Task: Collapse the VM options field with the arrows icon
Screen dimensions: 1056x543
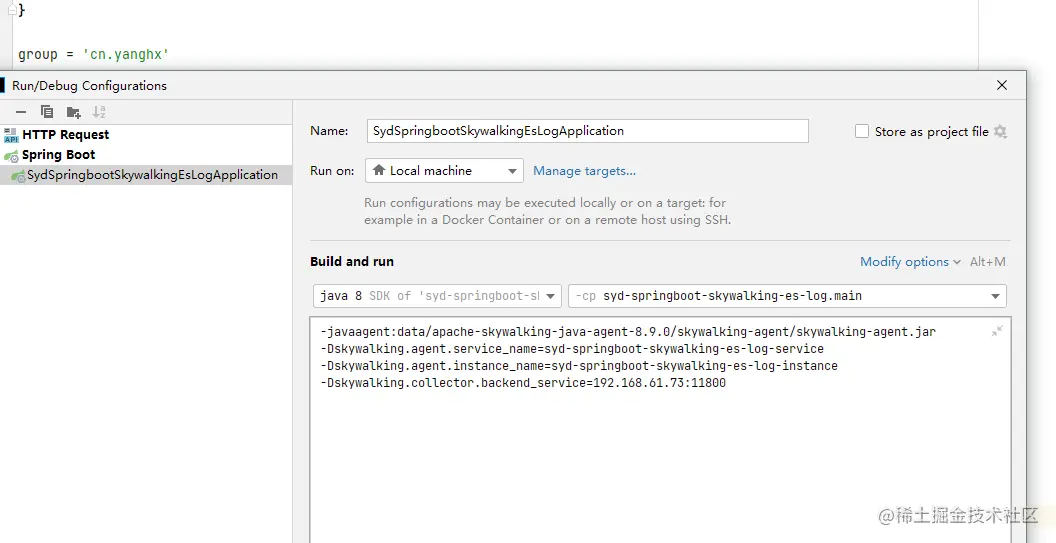Action: (997, 331)
